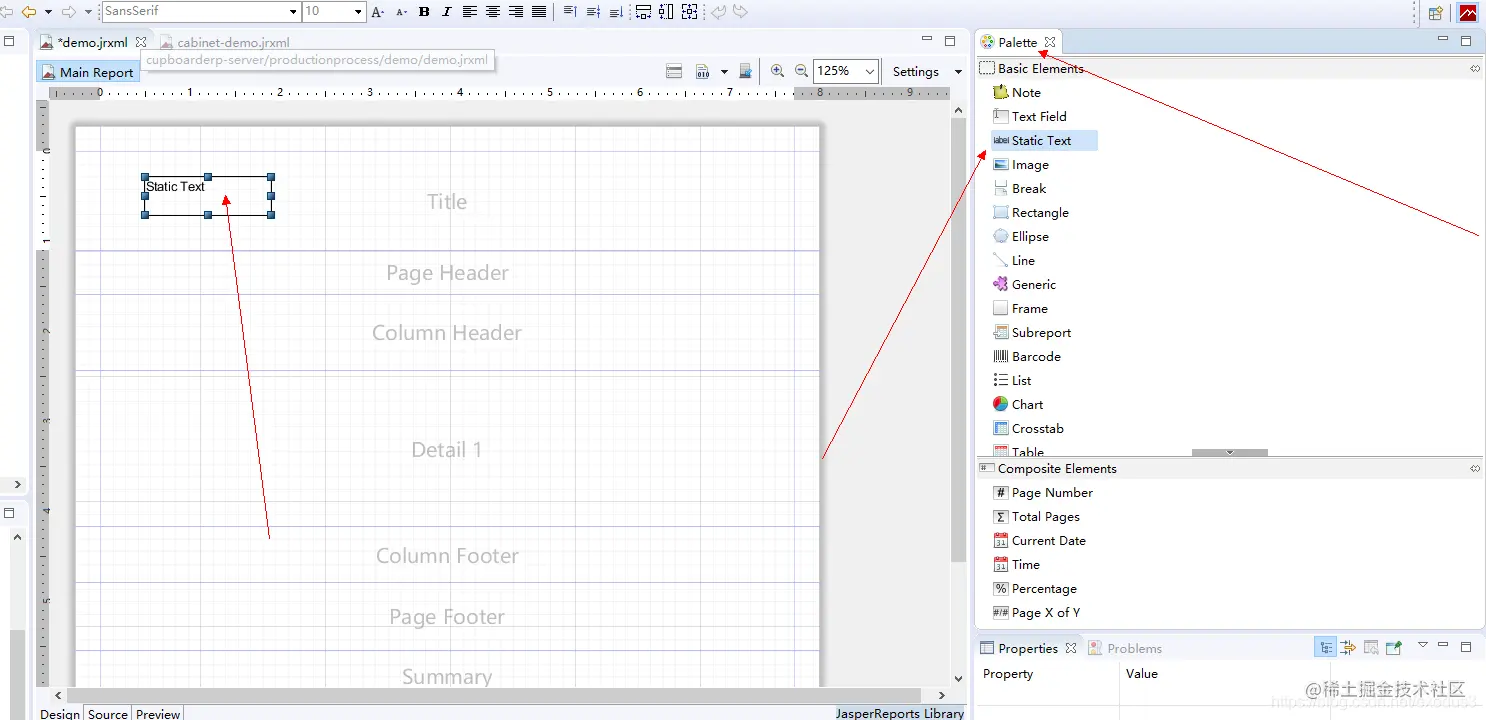Image resolution: width=1486 pixels, height=720 pixels.
Task: Choose the Rectangle palette element
Action: coord(1031,213)
